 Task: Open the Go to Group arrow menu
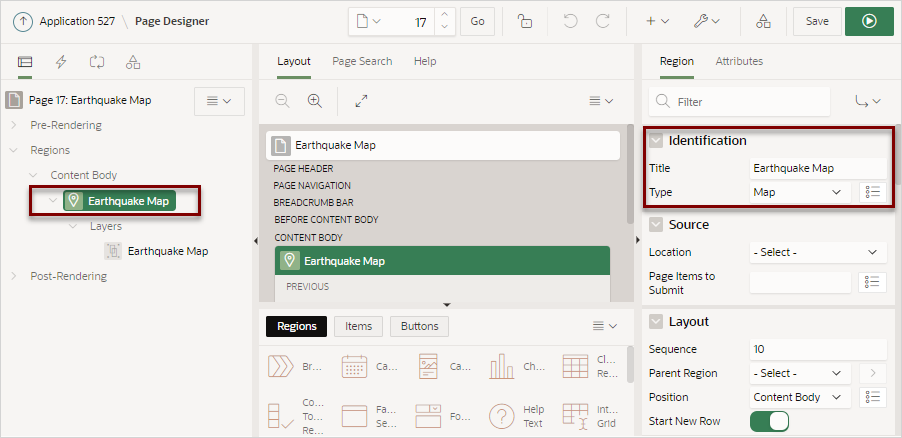click(x=868, y=102)
